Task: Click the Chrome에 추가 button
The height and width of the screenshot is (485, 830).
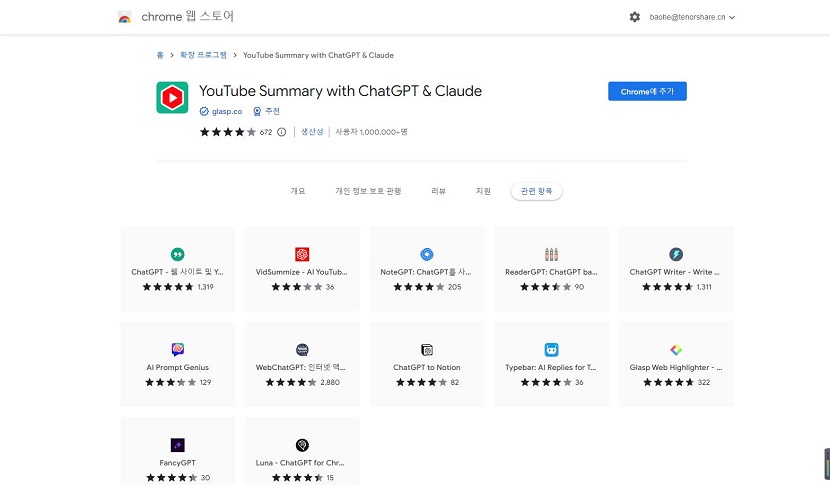Action: (x=647, y=91)
